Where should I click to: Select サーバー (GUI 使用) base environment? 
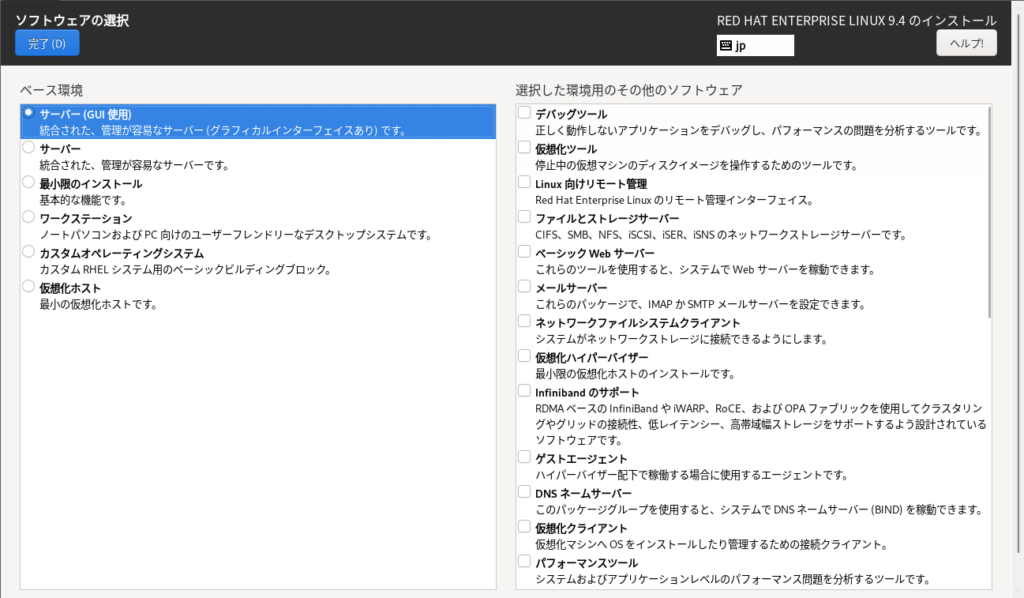coord(29,113)
